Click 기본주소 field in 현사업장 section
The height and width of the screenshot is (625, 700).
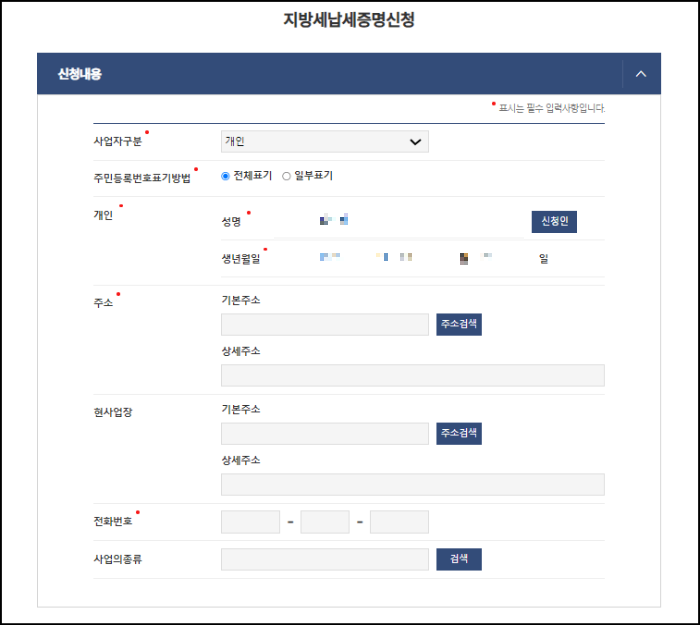click(x=325, y=433)
